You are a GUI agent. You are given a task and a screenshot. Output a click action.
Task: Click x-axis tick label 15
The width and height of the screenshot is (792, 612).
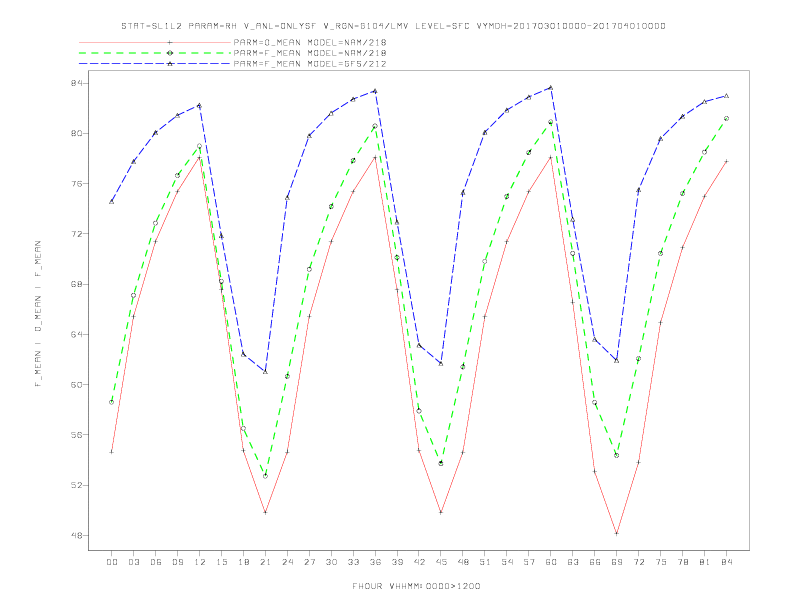[x=221, y=562]
